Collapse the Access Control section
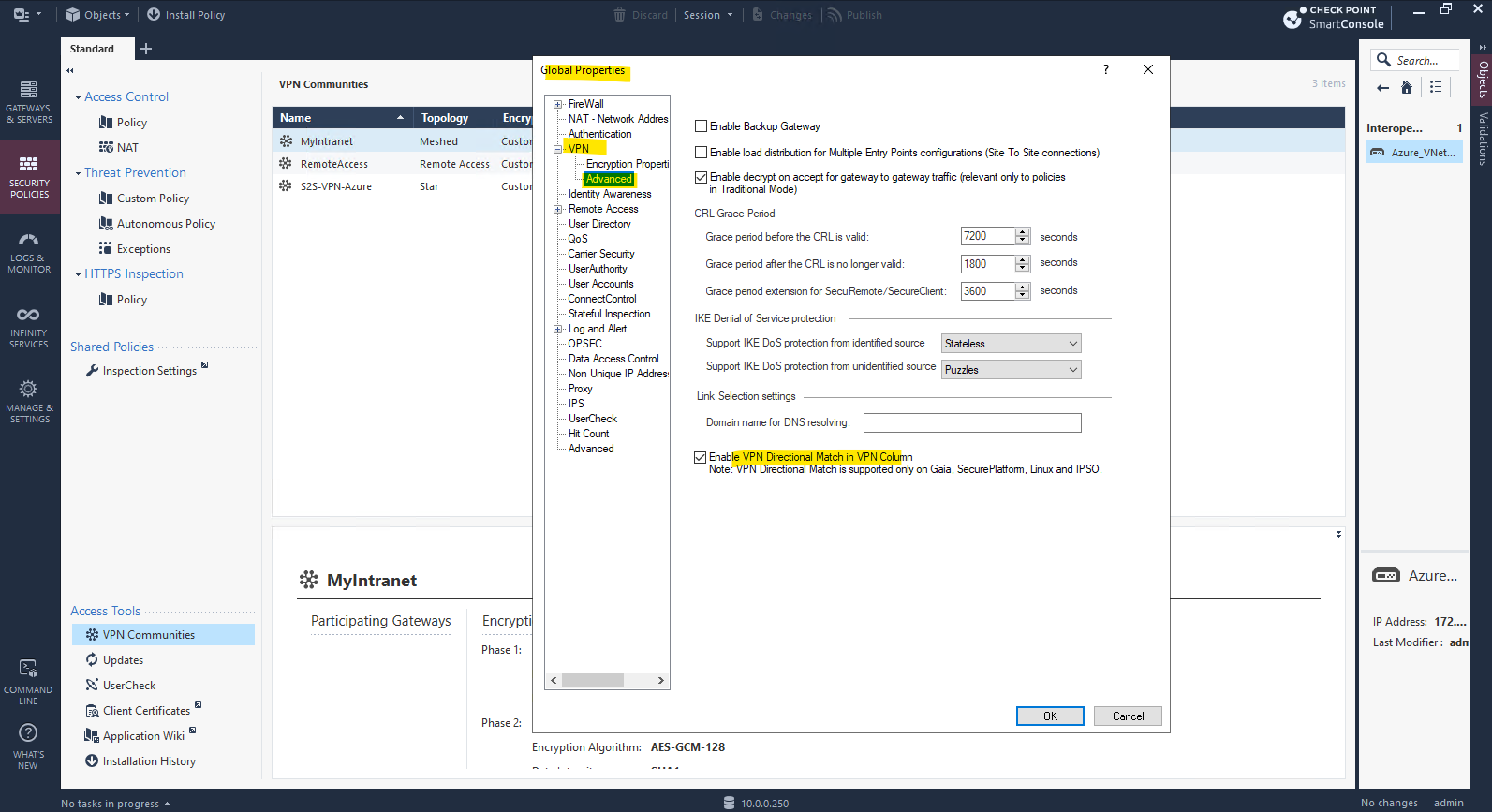1492x812 pixels. [78, 97]
